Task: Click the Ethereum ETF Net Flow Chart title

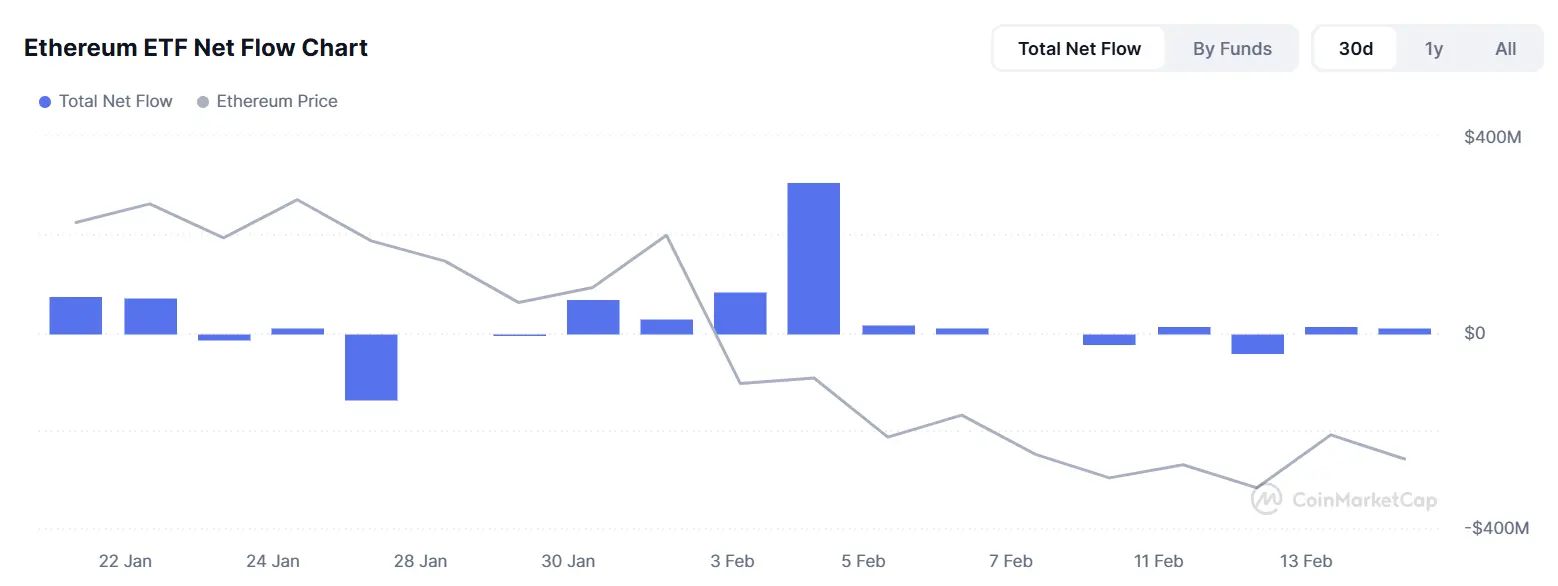Action: click(x=196, y=48)
